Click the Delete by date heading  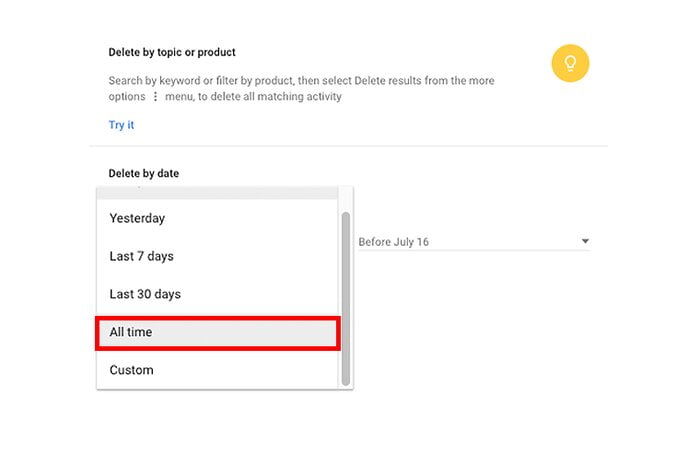tap(143, 173)
